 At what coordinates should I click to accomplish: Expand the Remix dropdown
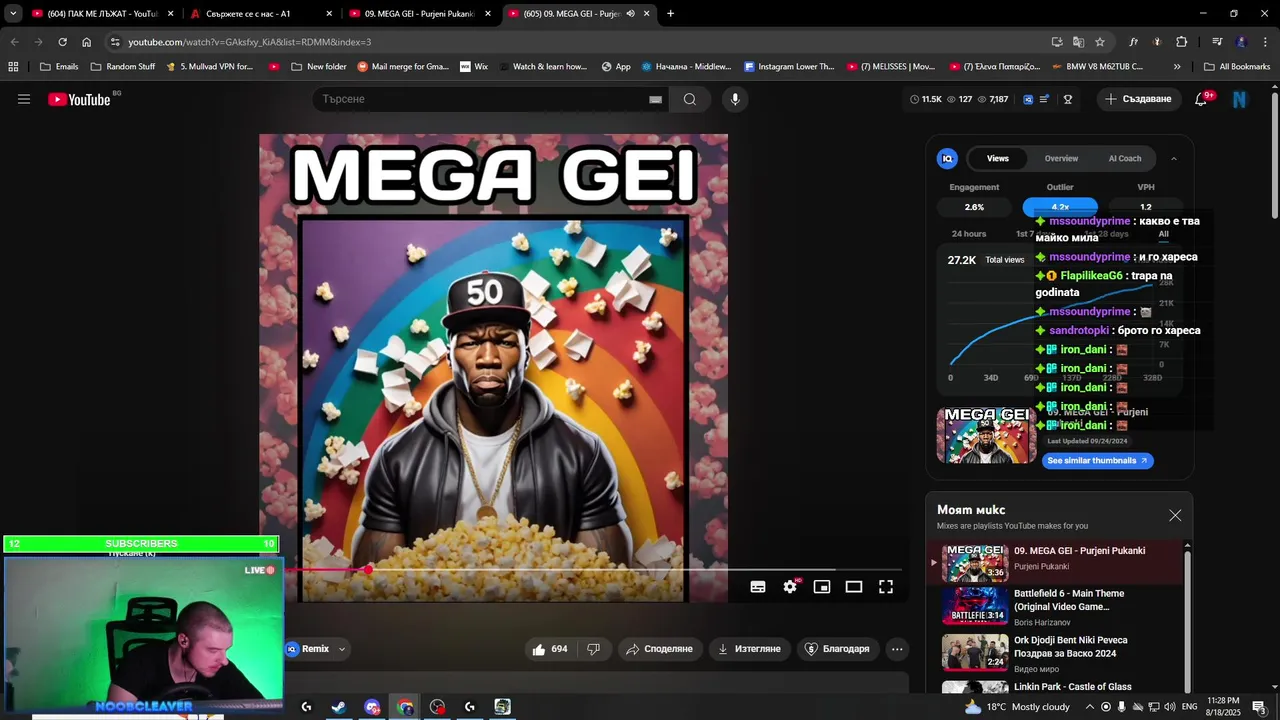[x=342, y=649]
